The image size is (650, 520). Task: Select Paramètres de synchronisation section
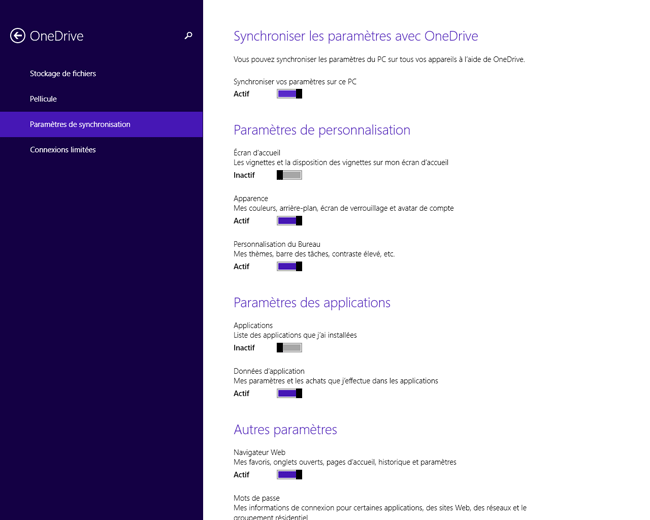pyautogui.click(x=102, y=124)
